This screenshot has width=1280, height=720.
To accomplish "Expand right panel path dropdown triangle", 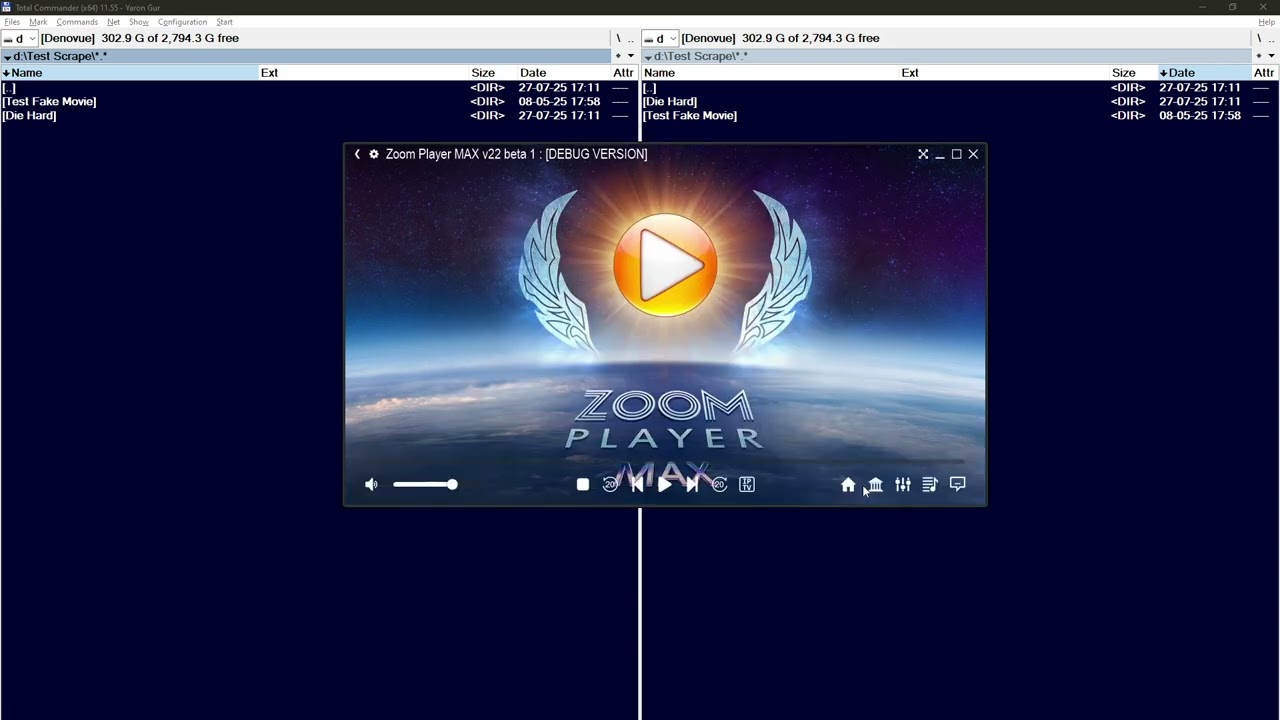I will [x=648, y=57].
